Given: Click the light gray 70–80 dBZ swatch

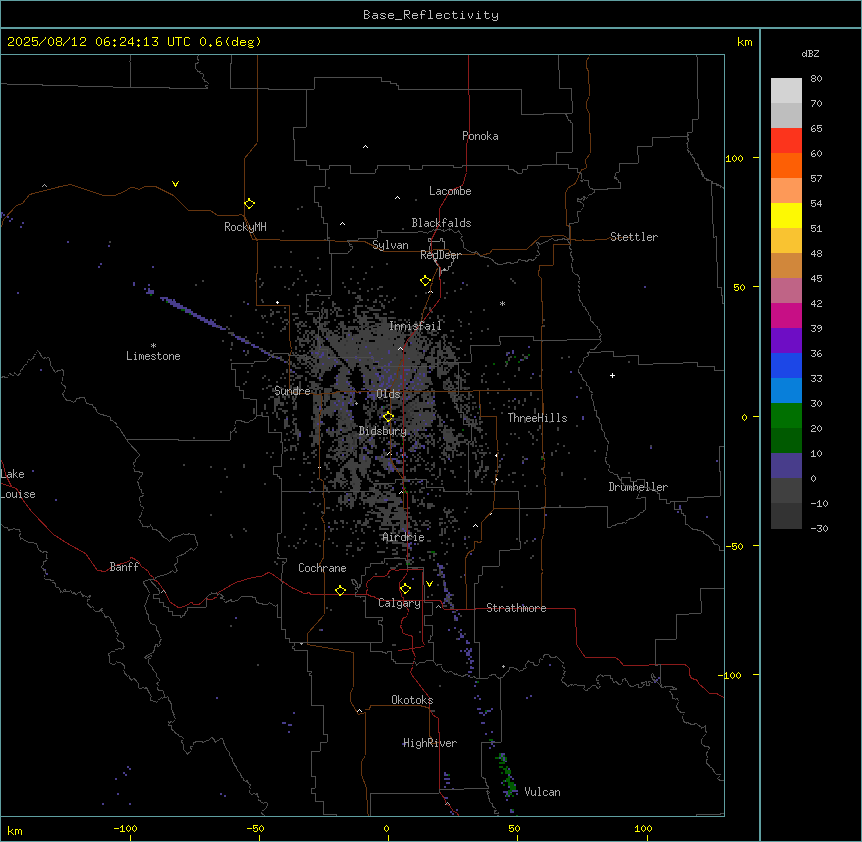Looking at the screenshot, I should click(x=786, y=91).
